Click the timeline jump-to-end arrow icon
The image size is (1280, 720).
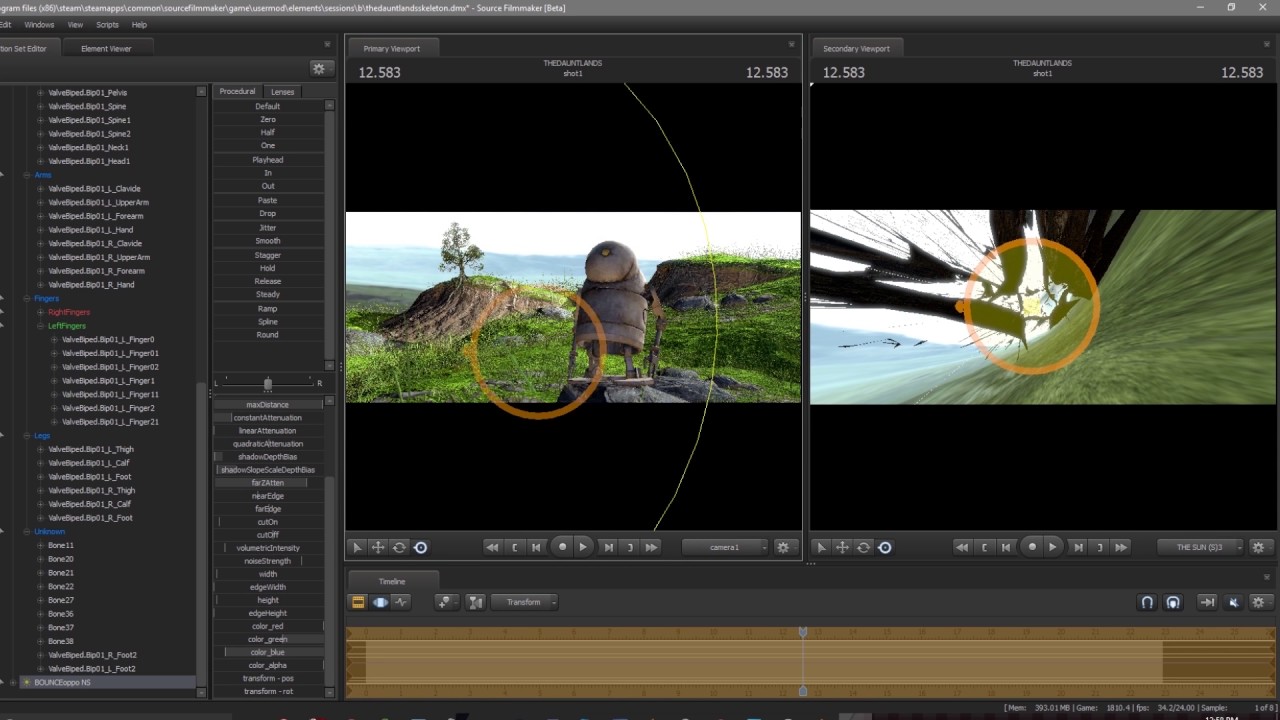tap(1207, 602)
